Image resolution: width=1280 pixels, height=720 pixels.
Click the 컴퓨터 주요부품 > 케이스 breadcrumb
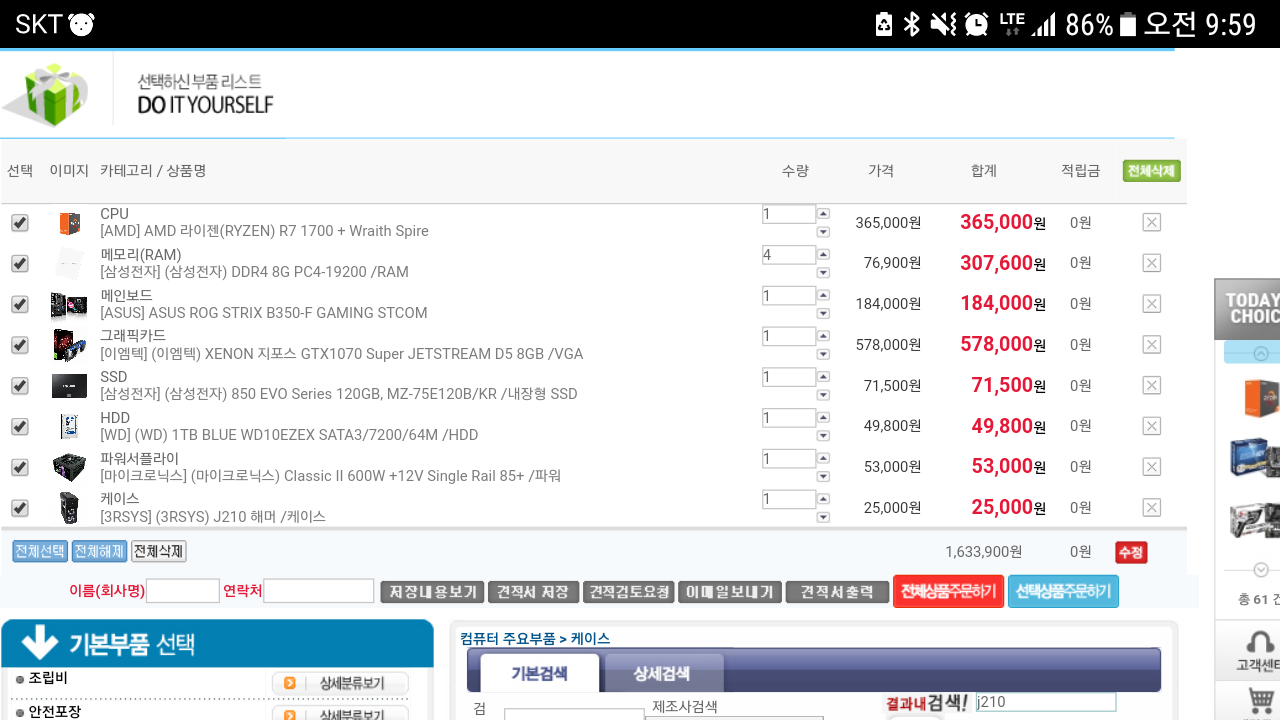tap(535, 638)
